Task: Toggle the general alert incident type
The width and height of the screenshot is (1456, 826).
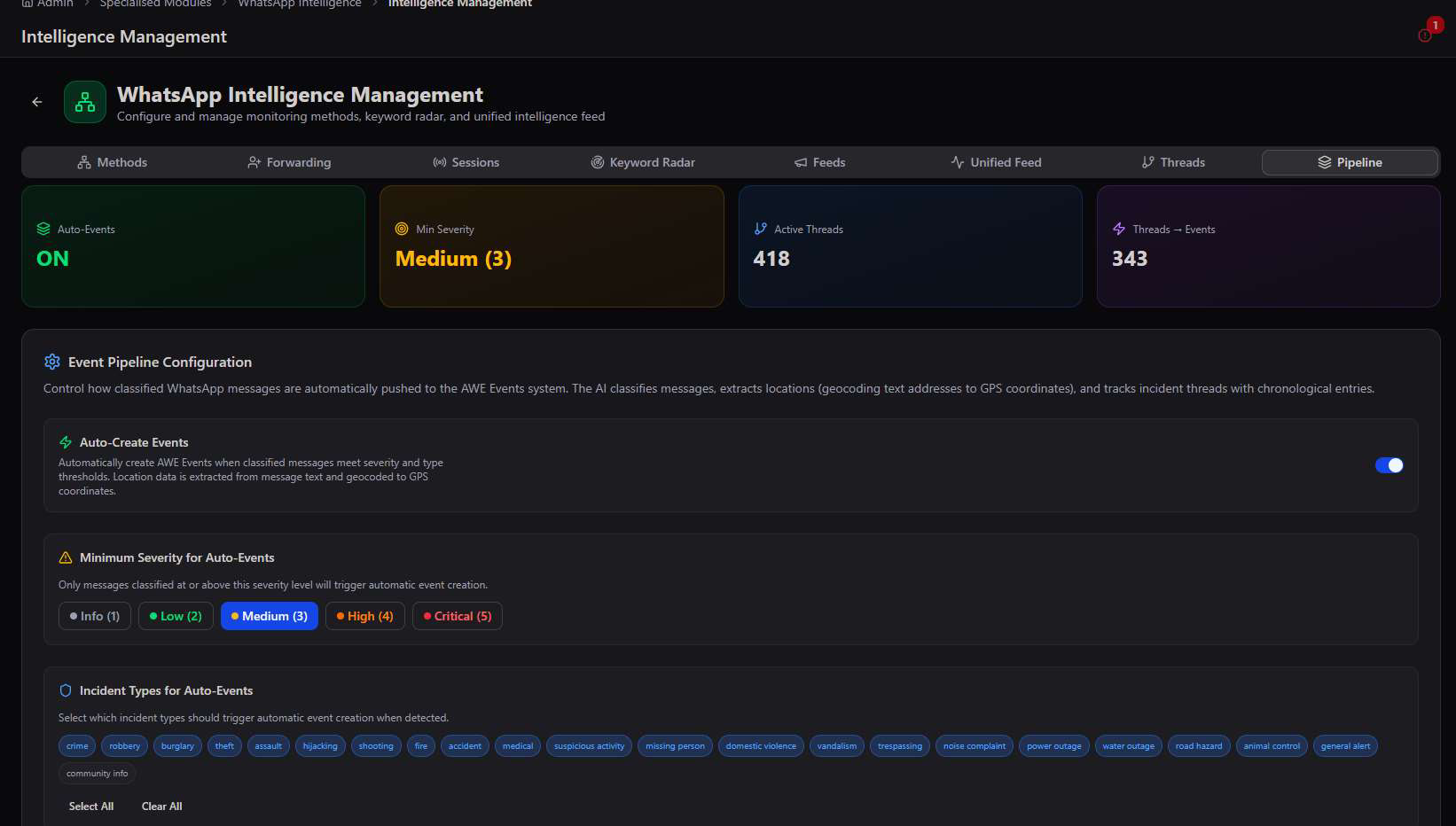Action: [x=1345, y=746]
